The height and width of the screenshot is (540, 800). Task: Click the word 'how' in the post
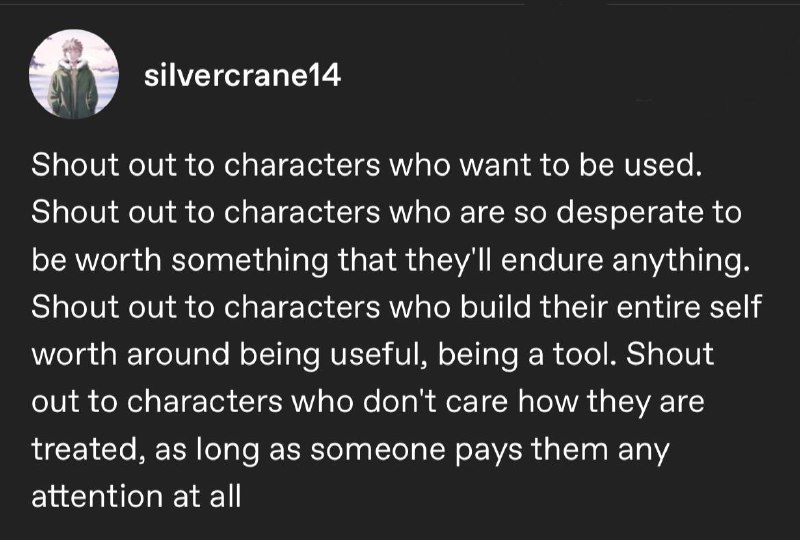coord(548,401)
